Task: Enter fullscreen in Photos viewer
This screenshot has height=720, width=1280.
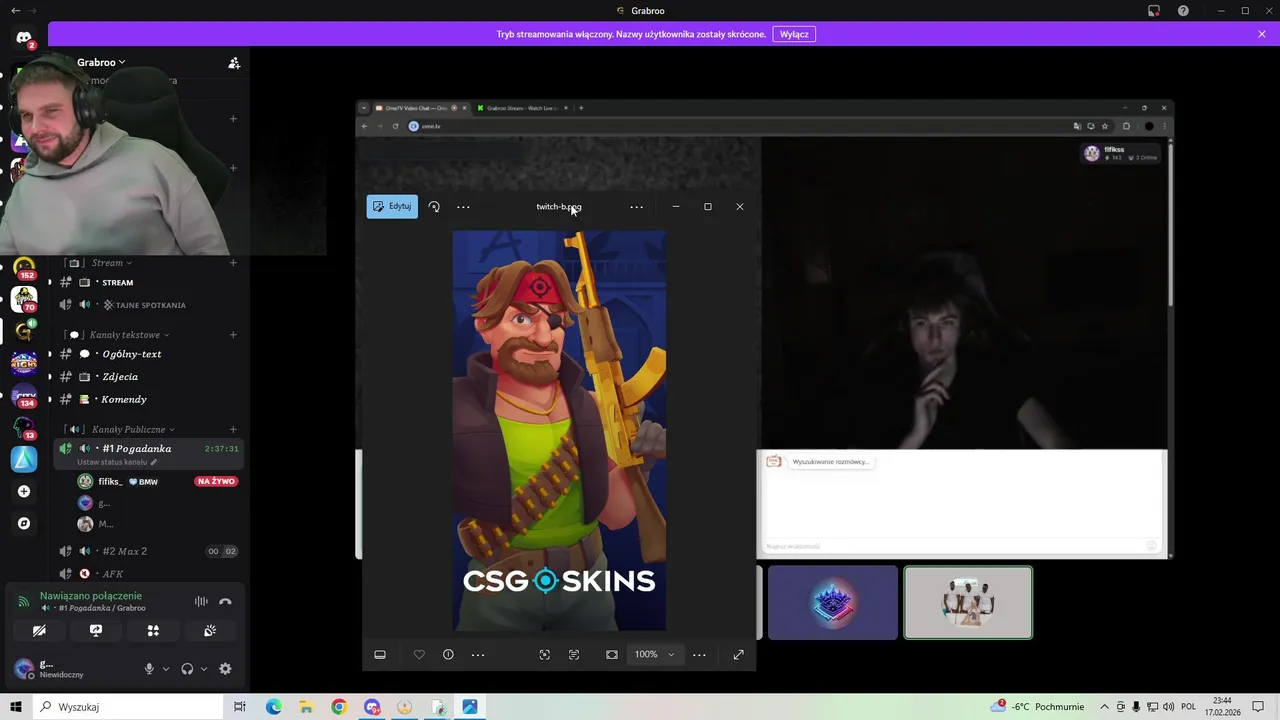Action: click(x=738, y=654)
